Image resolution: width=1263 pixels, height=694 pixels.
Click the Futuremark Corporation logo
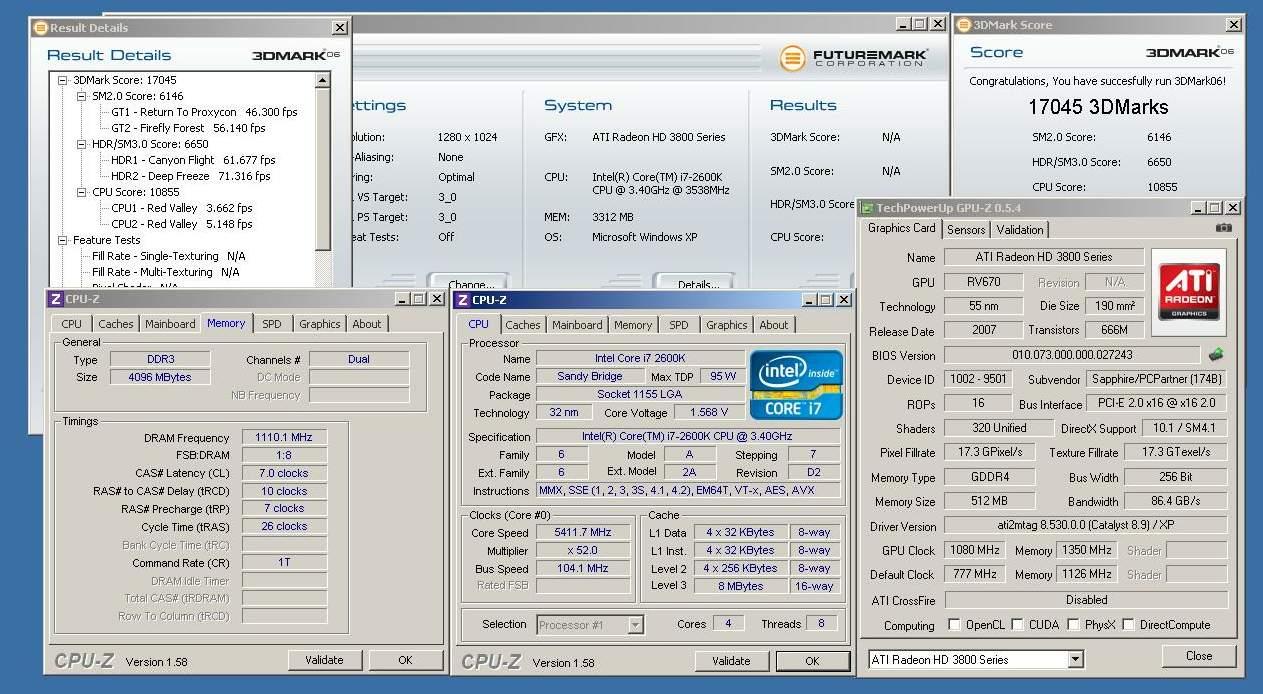pos(853,58)
